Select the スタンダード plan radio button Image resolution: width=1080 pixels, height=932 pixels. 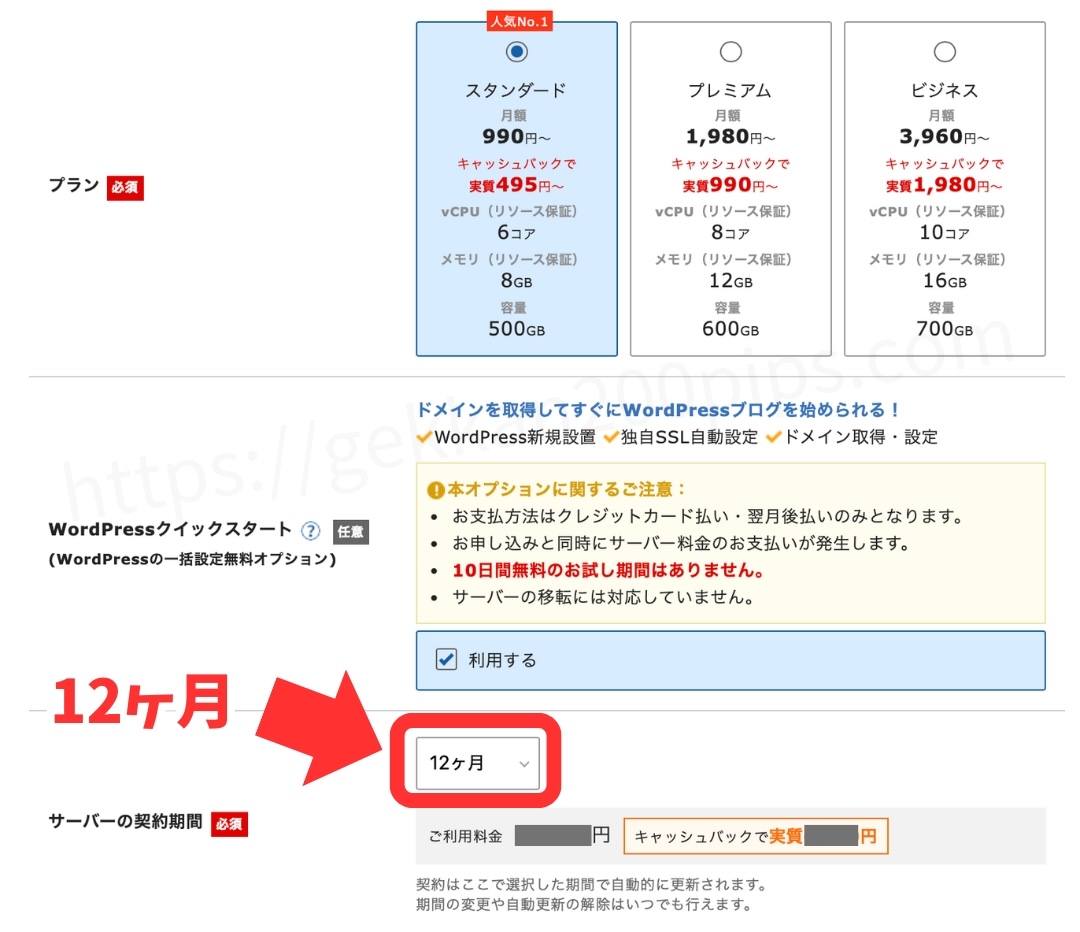[517, 52]
